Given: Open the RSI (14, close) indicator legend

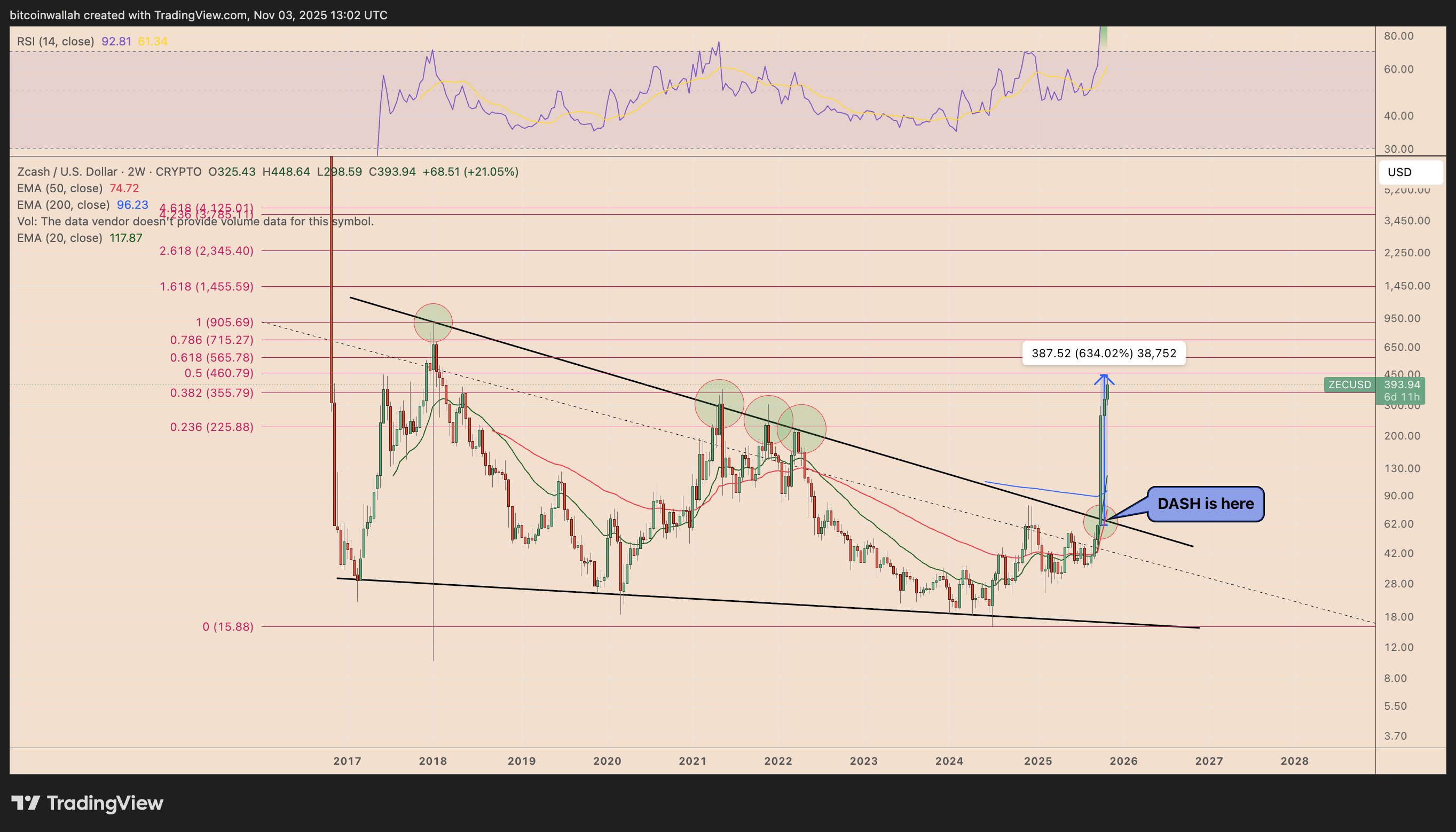Looking at the screenshot, I should 56,41.
